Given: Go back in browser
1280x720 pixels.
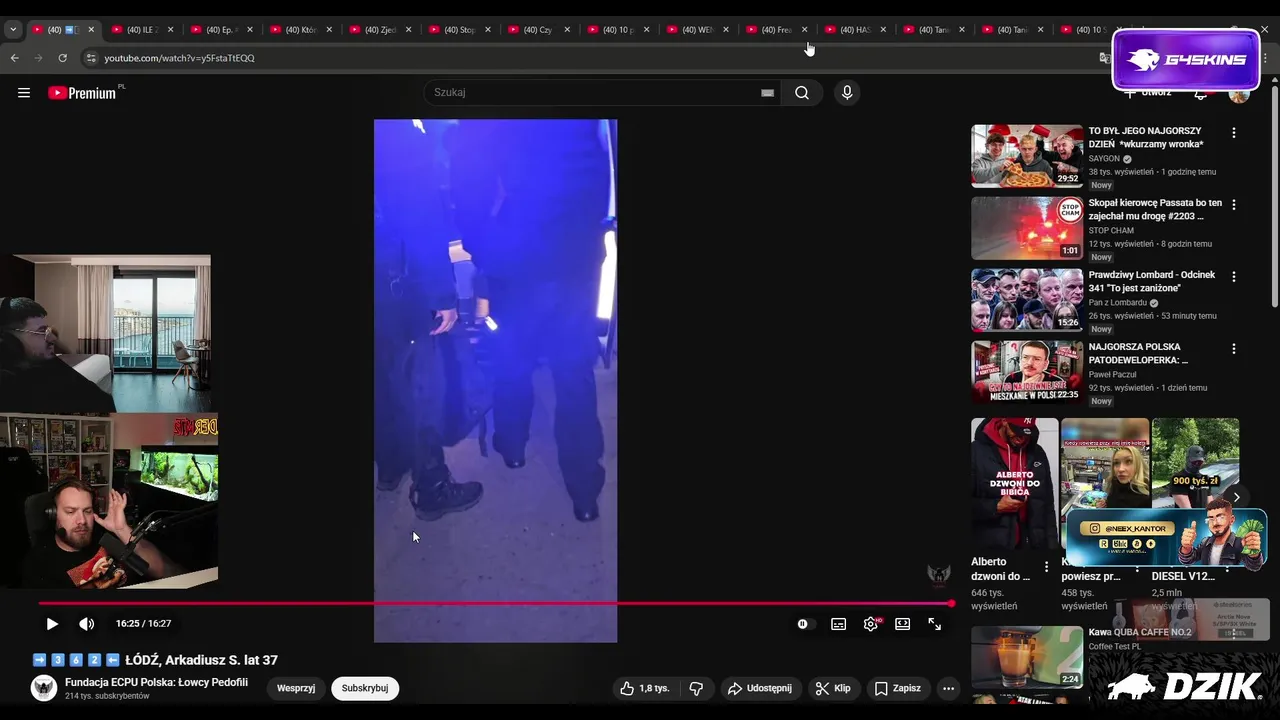Looking at the screenshot, I should 15,58.
